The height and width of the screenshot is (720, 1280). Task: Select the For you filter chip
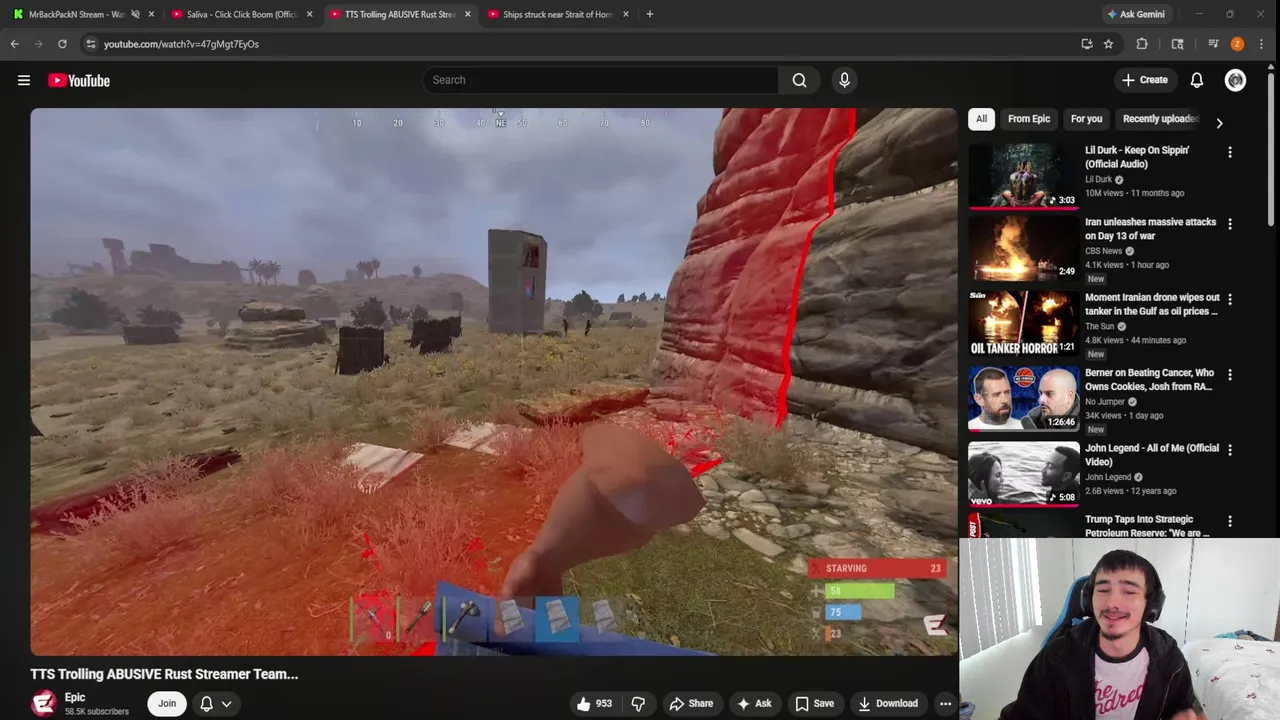point(1086,119)
